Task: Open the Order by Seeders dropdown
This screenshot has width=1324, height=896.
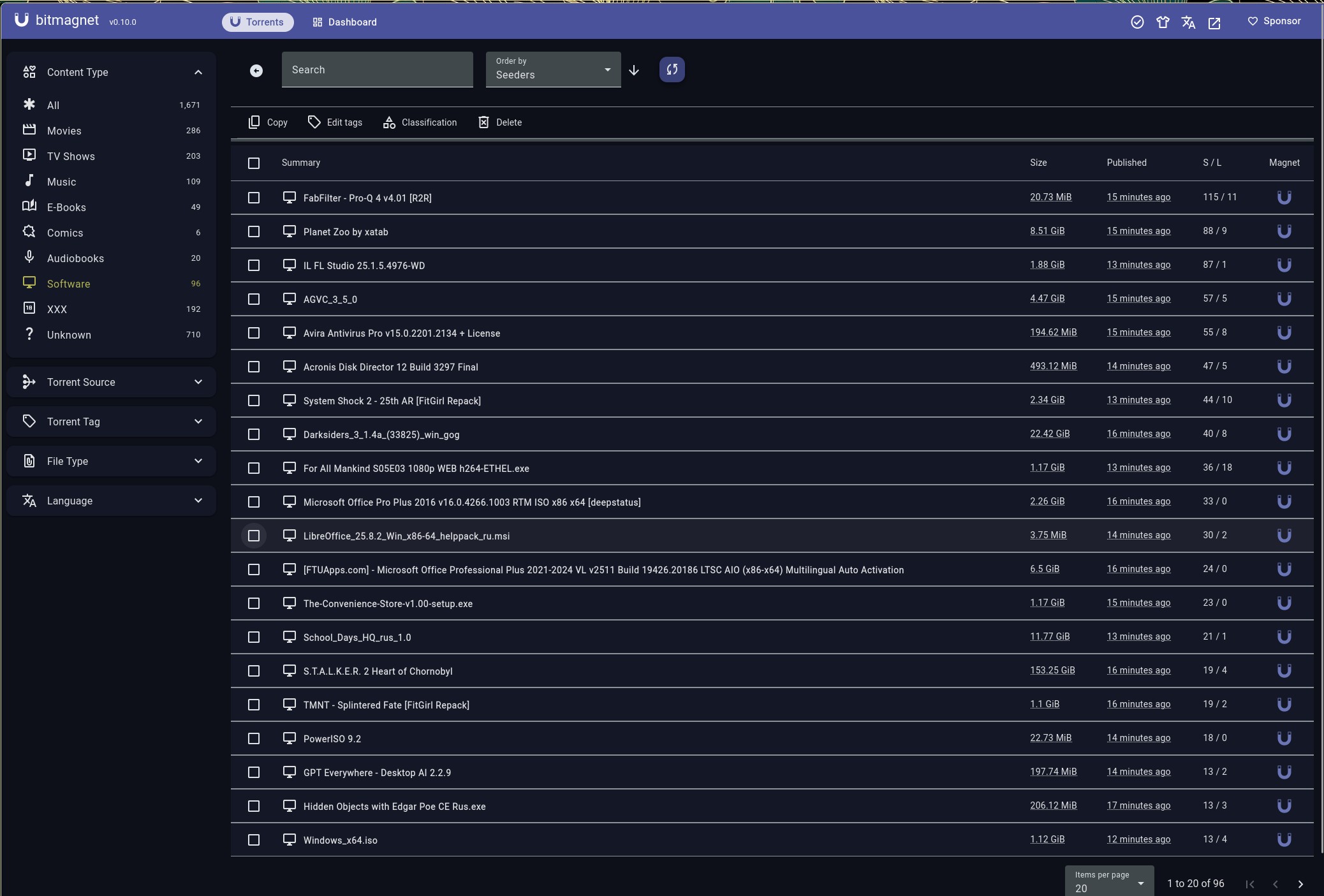Action: (x=552, y=70)
